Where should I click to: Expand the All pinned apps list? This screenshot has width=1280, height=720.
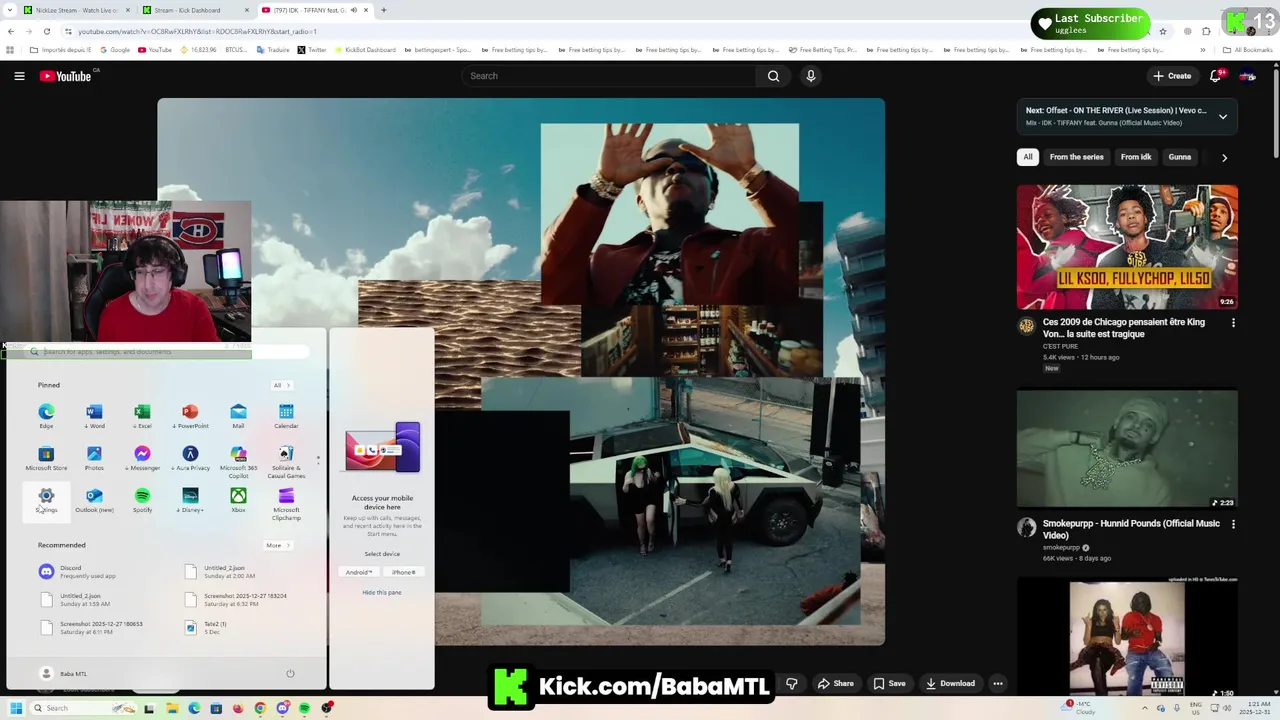point(281,385)
